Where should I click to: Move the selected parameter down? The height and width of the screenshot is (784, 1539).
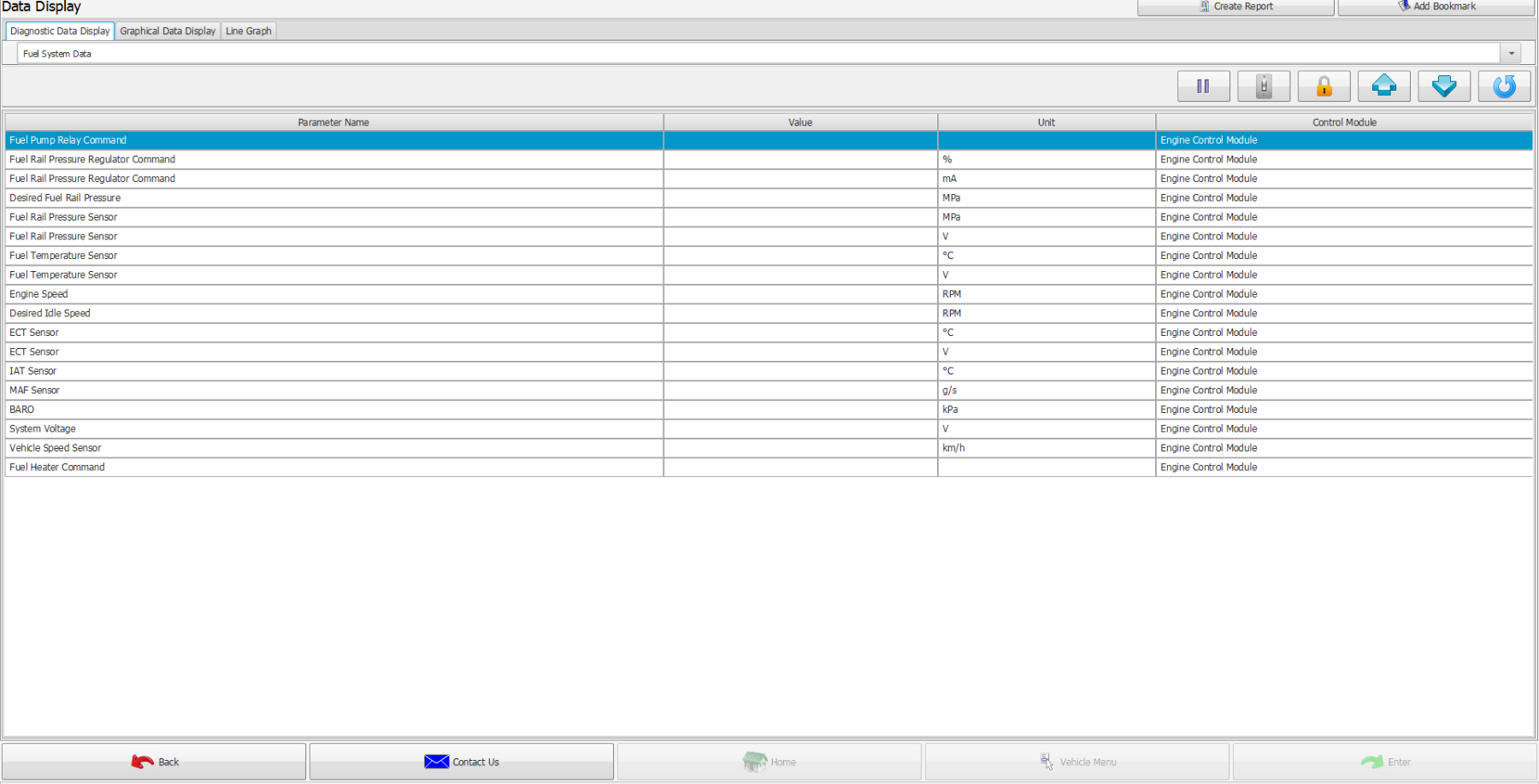click(1443, 86)
